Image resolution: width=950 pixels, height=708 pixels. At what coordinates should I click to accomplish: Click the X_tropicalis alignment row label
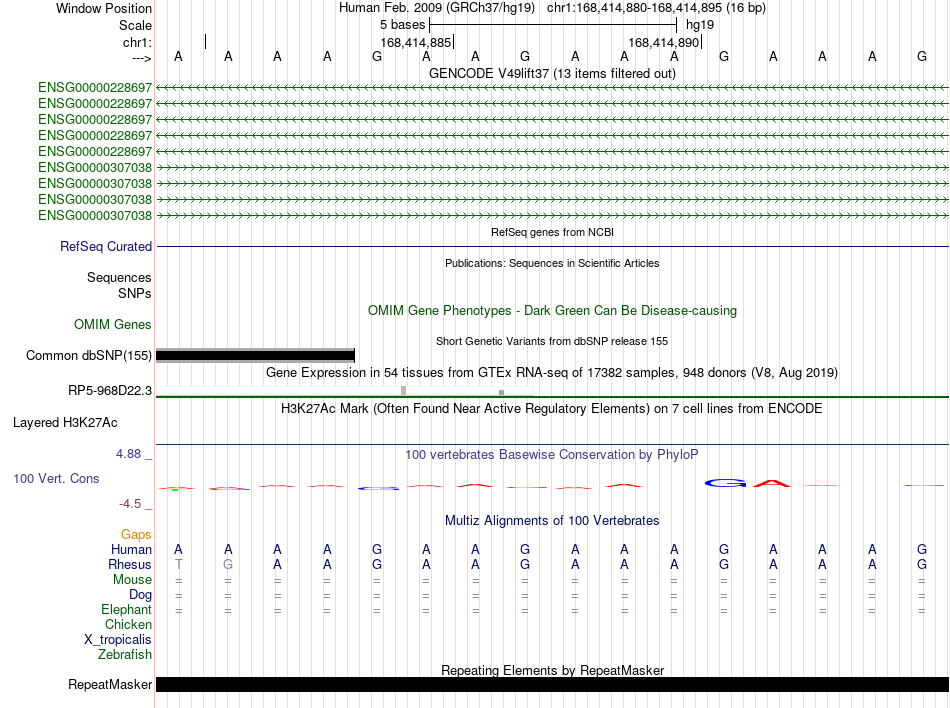118,640
